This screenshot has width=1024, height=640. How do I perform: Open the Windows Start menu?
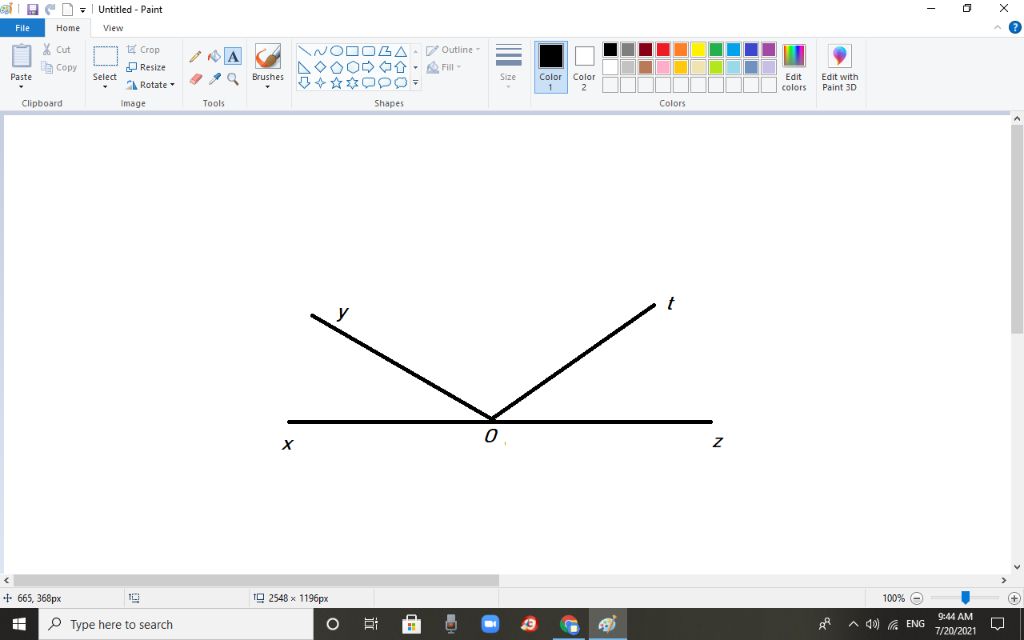pyautogui.click(x=19, y=624)
